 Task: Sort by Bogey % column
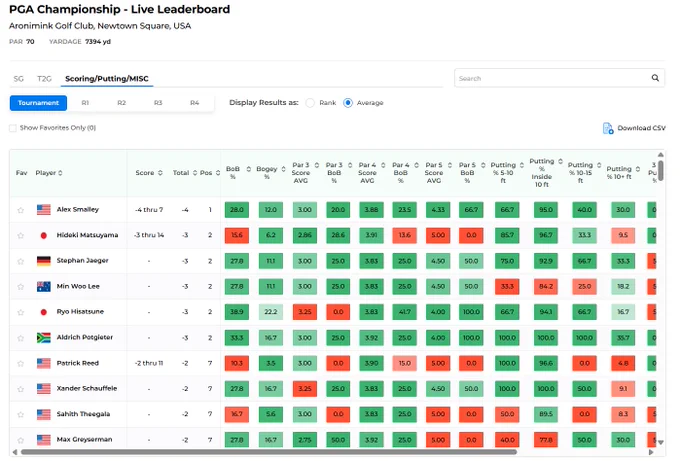click(x=283, y=169)
